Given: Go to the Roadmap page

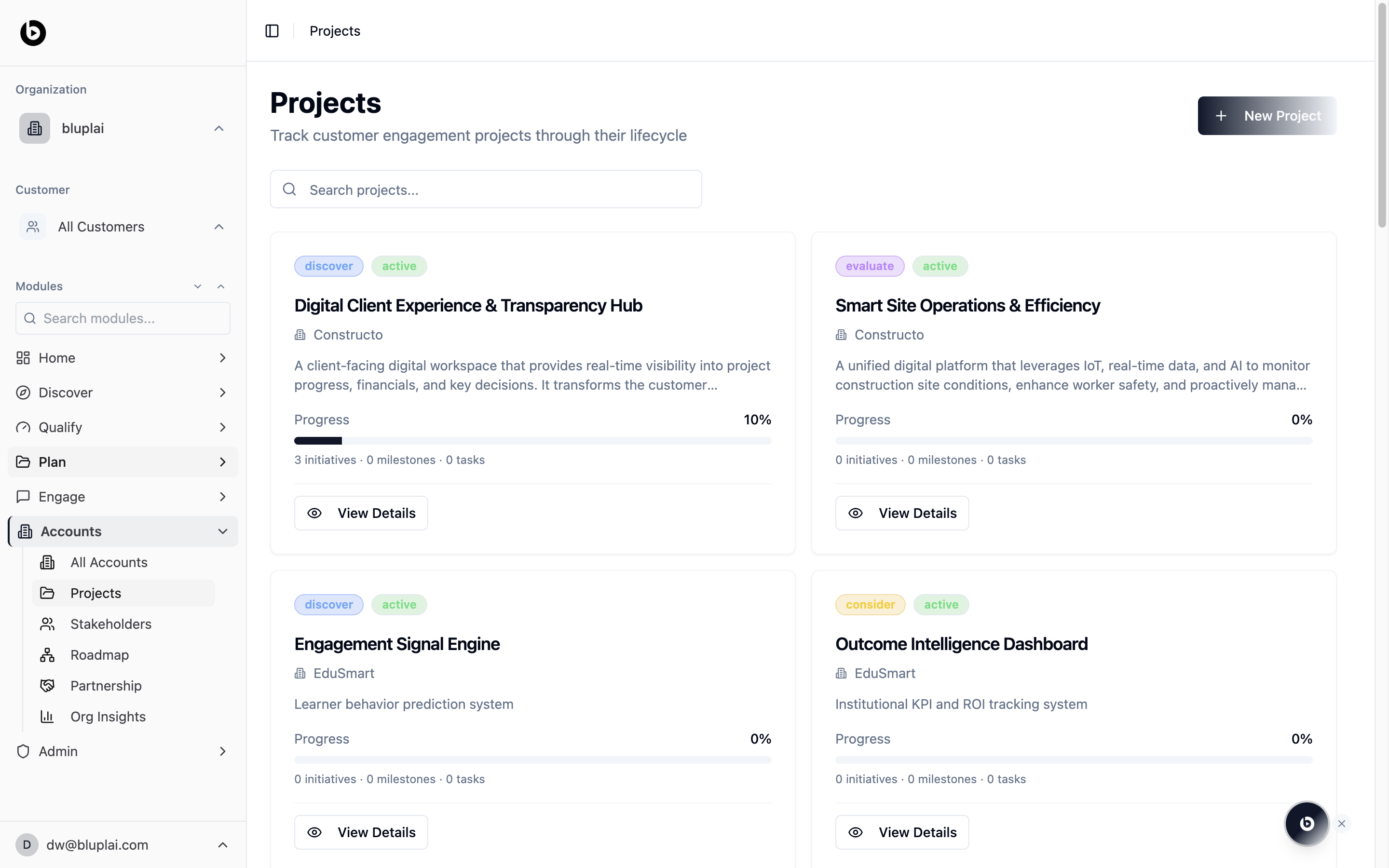Looking at the screenshot, I should [99, 655].
